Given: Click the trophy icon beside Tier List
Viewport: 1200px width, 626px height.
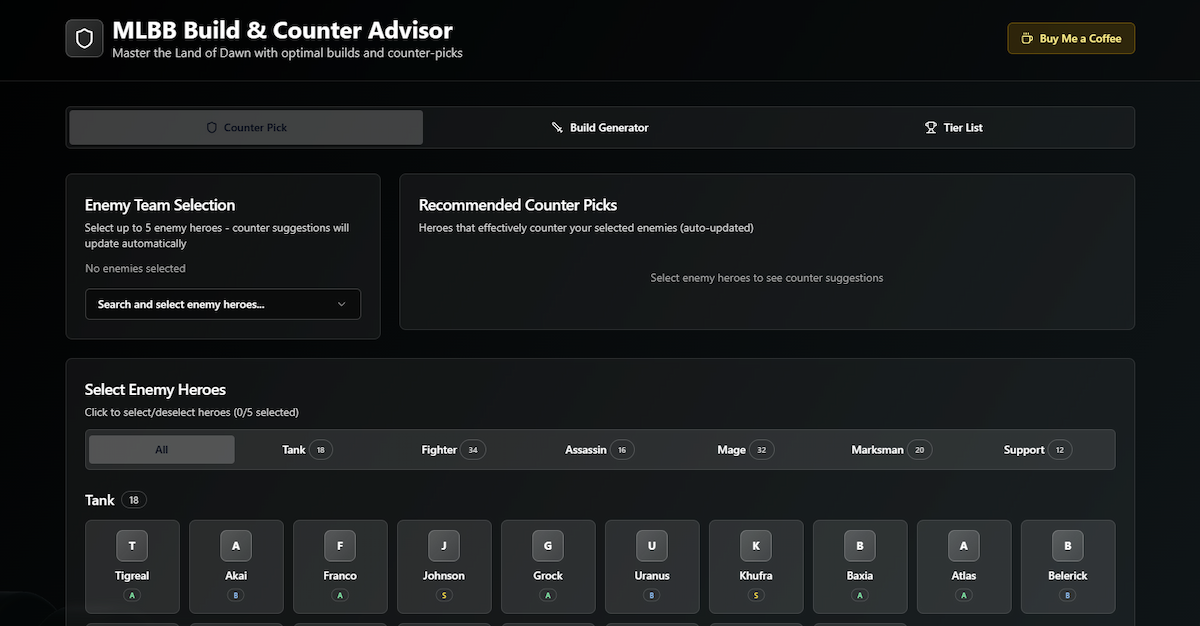Looking at the screenshot, I should click(x=930, y=128).
